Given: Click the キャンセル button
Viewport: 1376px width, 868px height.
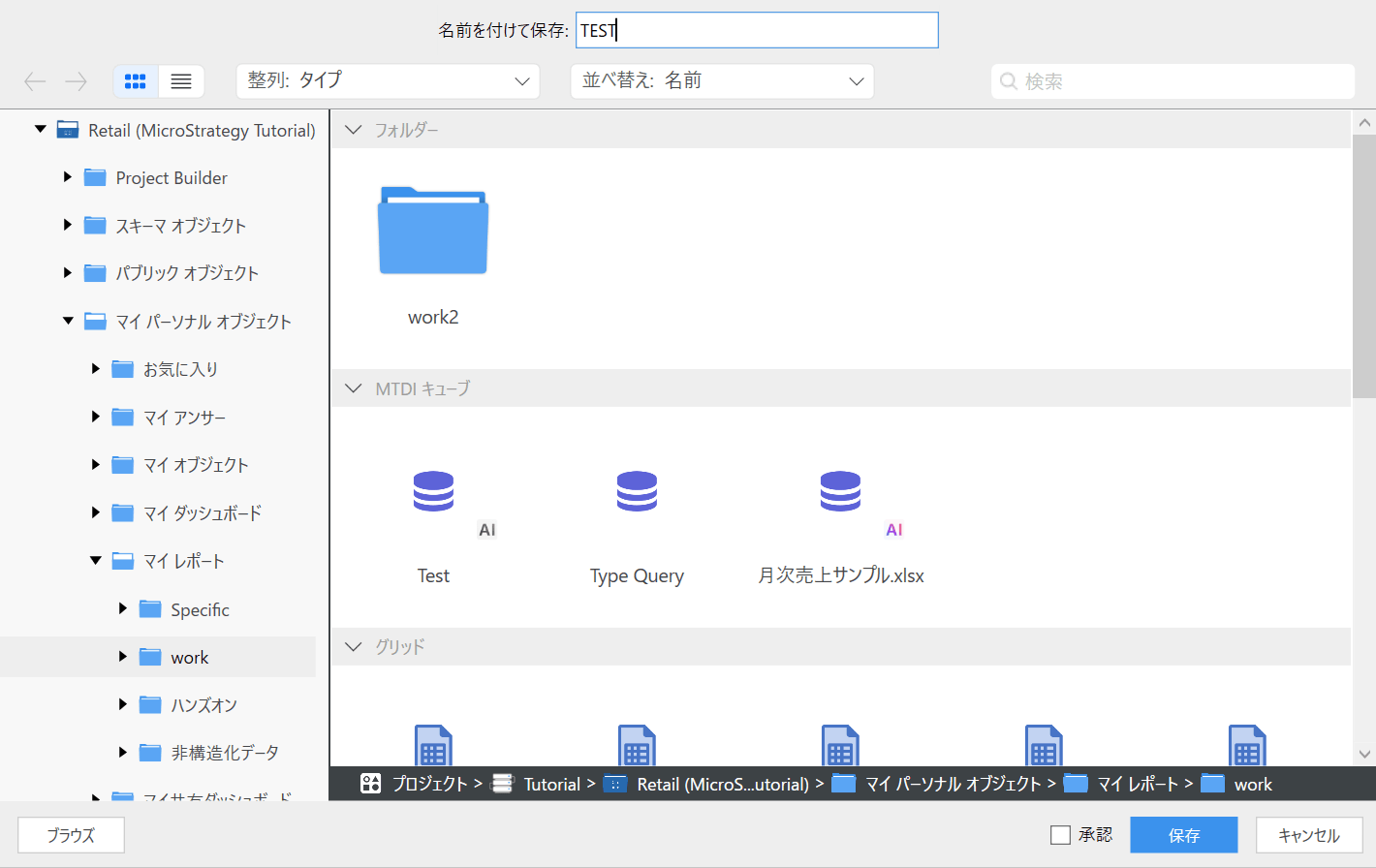Looking at the screenshot, I should (1308, 835).
